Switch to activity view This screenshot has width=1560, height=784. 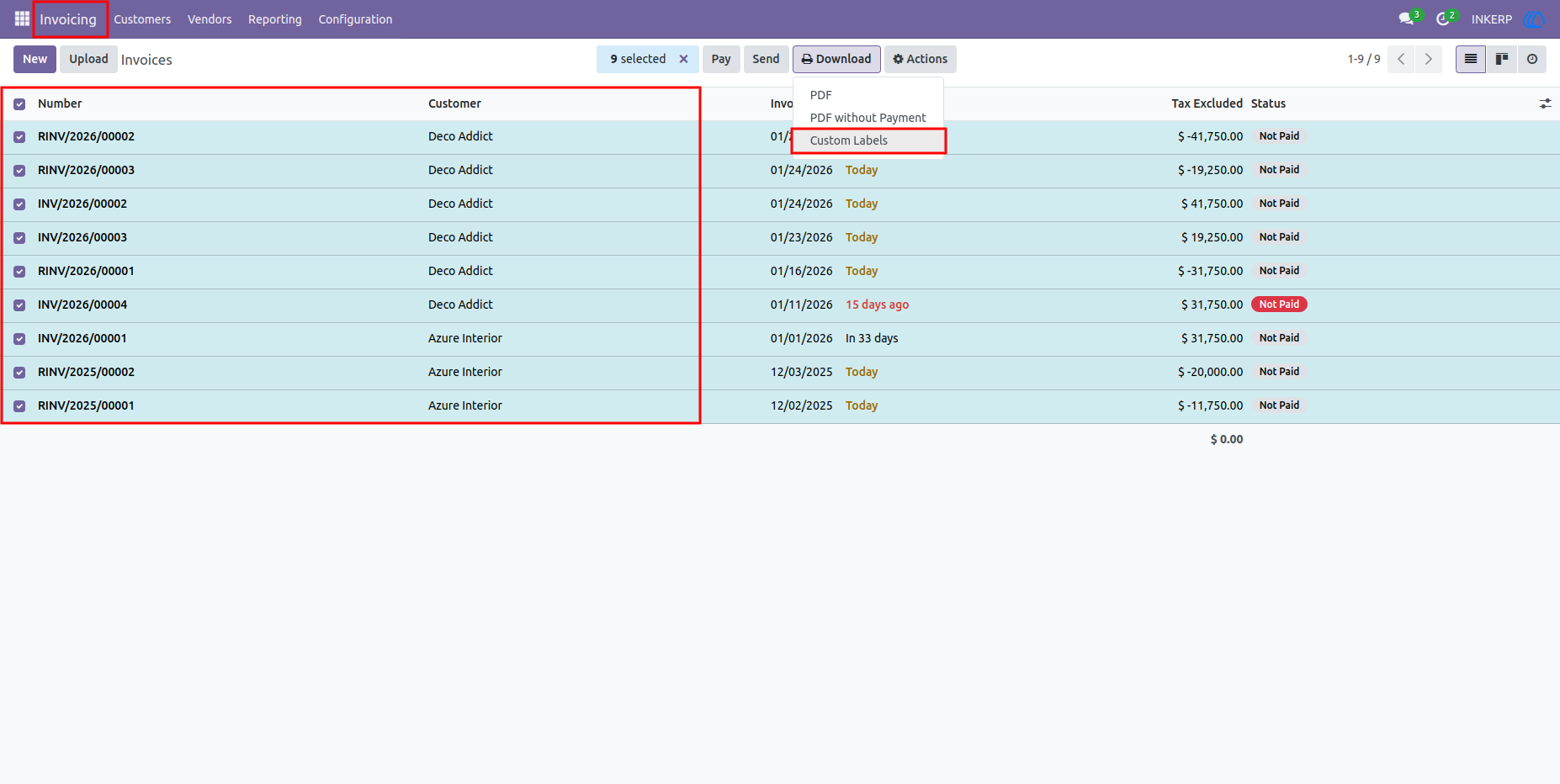pyautogui.click(x=1532, y=59)
